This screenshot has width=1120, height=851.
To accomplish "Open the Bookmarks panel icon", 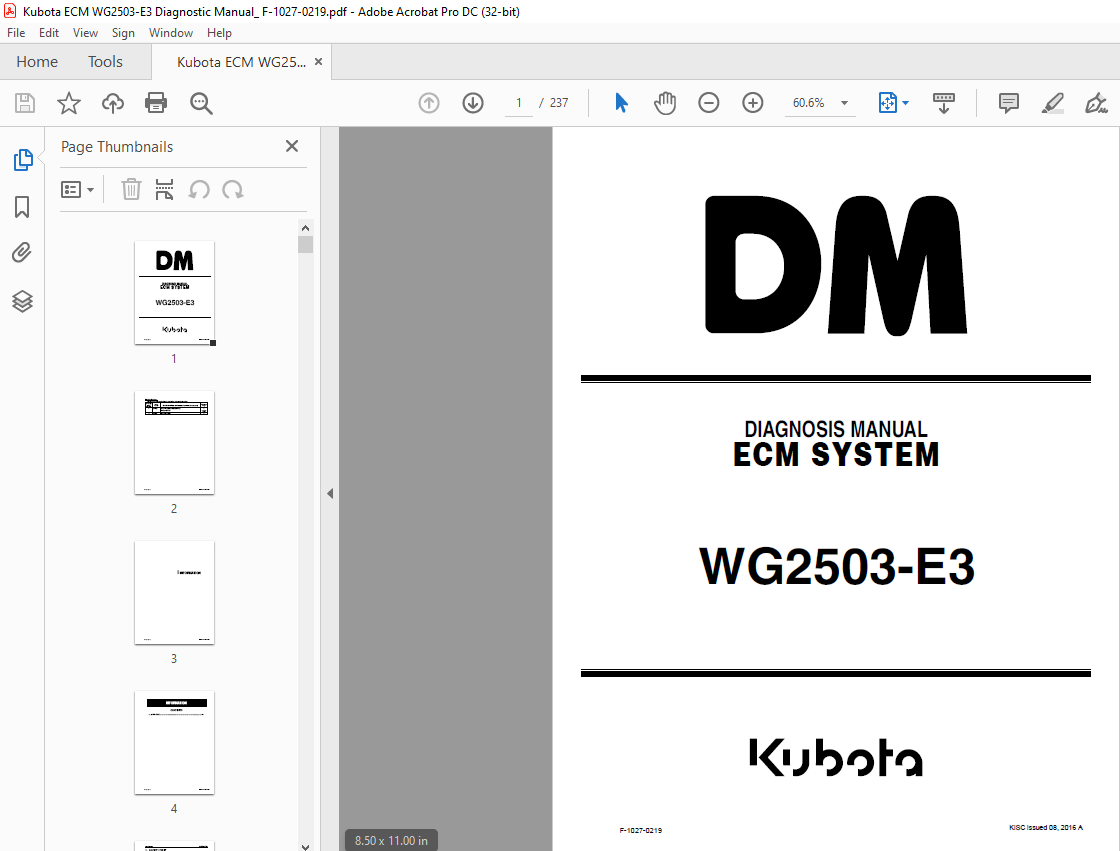I will point(22,207).
